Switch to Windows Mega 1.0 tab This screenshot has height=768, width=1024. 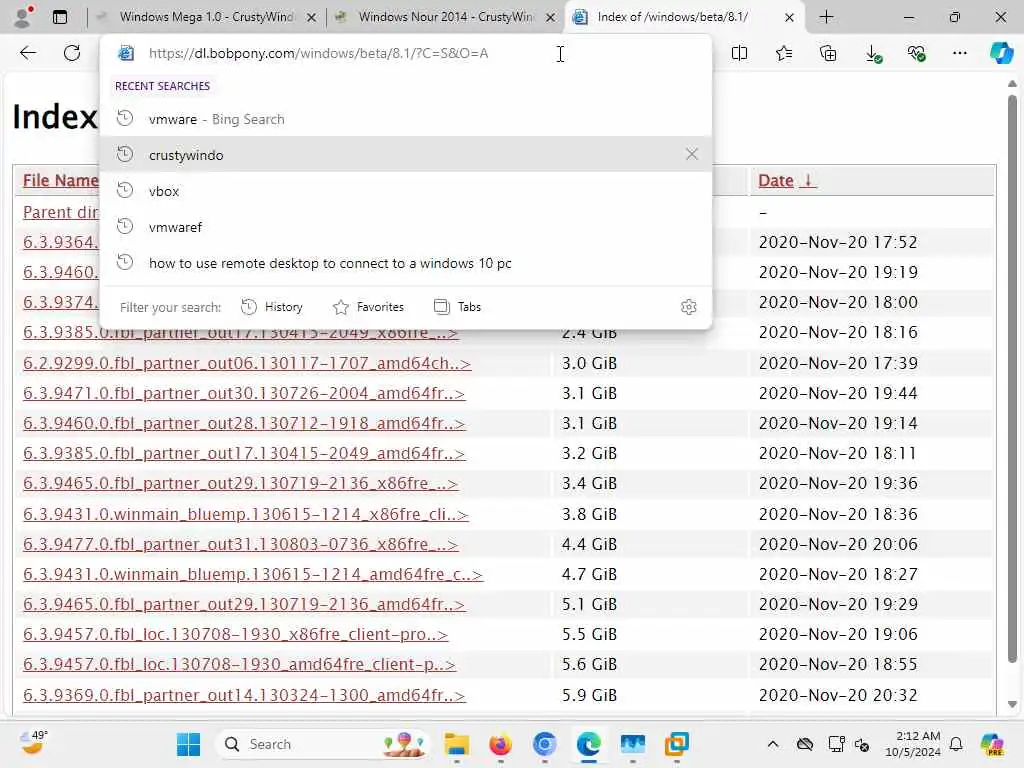tap(206, 17)
